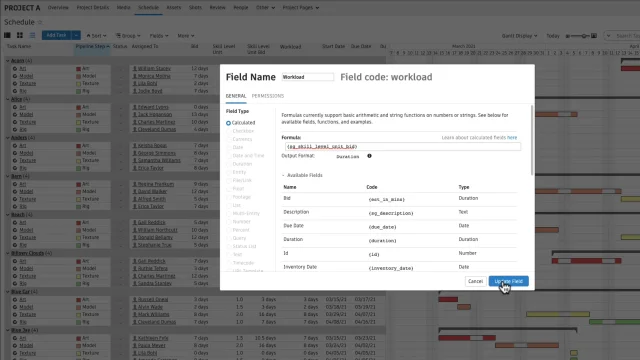Open the Other dropdown menu

[265, 7]
